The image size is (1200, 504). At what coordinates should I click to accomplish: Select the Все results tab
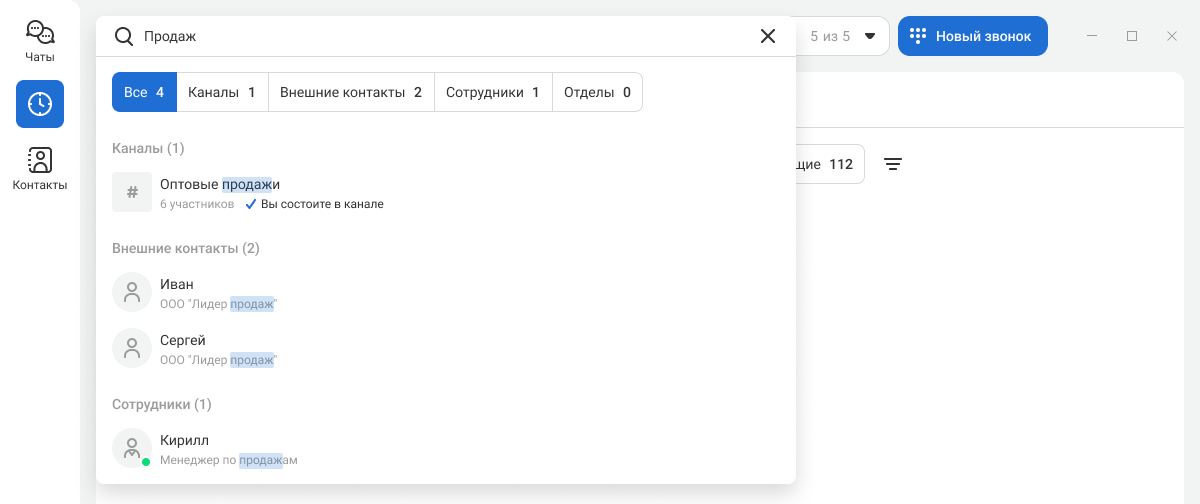(x=144, y=92)
